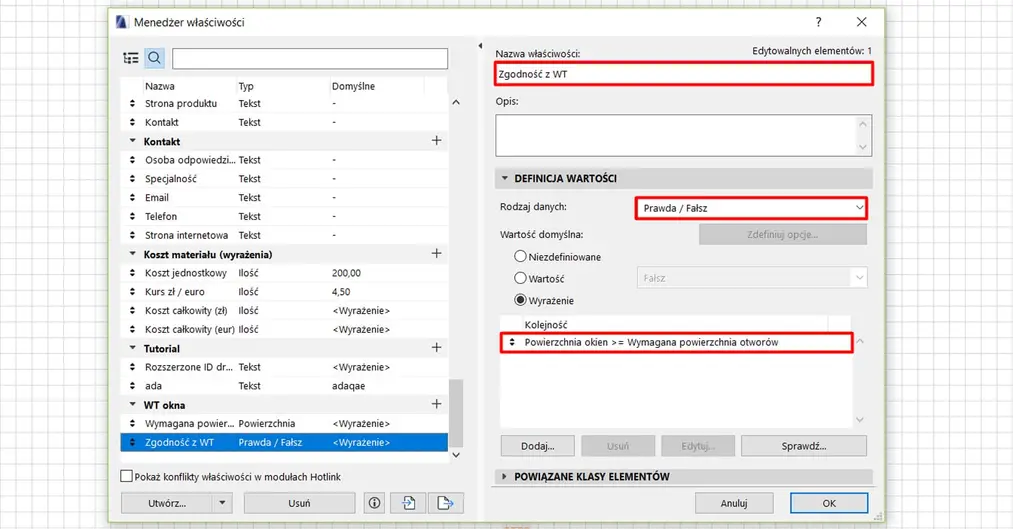Grab the reorder handle of Telefon row
This screenshot has width=1013, height=529.
[132, 216]
